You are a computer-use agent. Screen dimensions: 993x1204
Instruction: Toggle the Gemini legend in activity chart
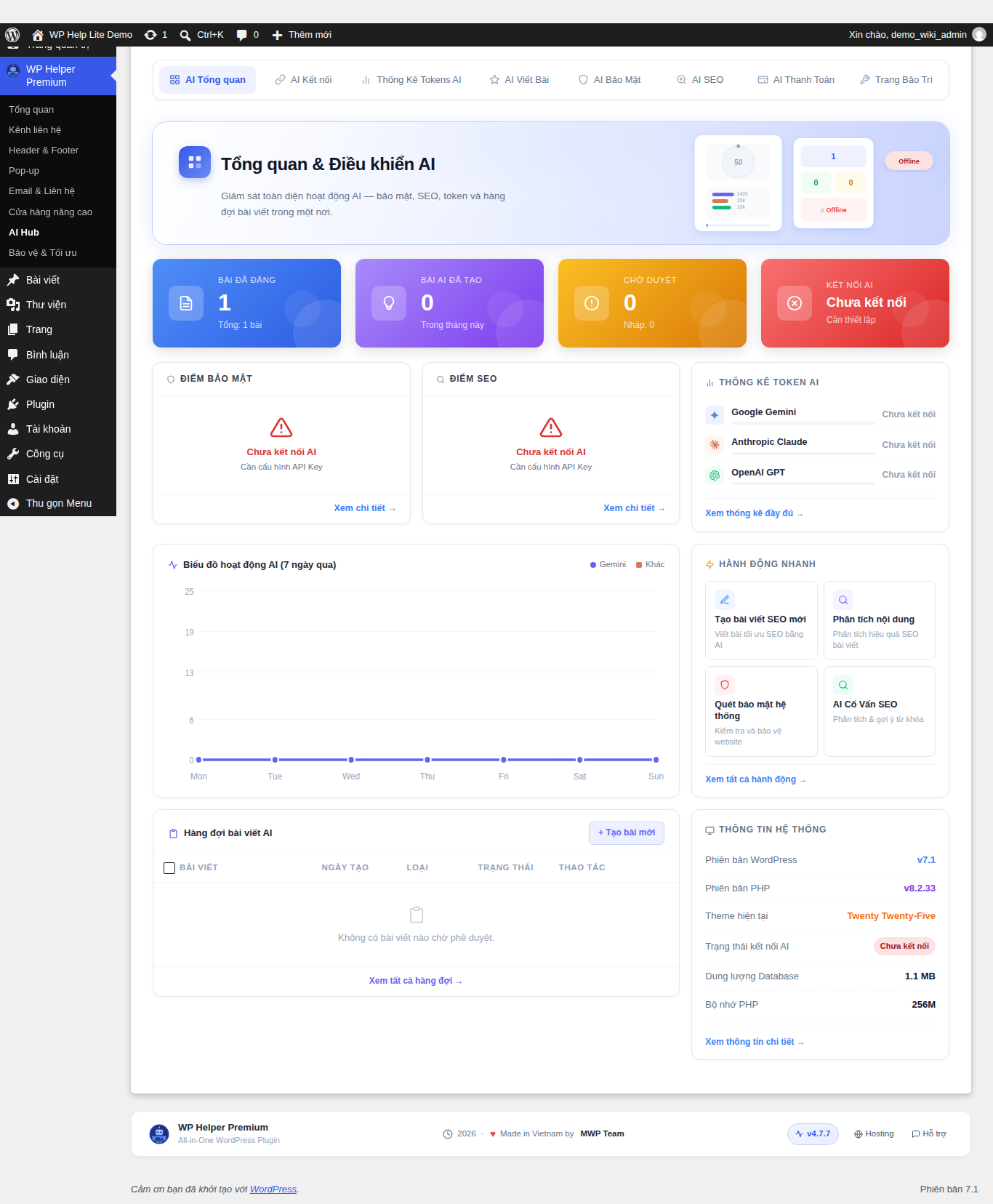(608, 564)
